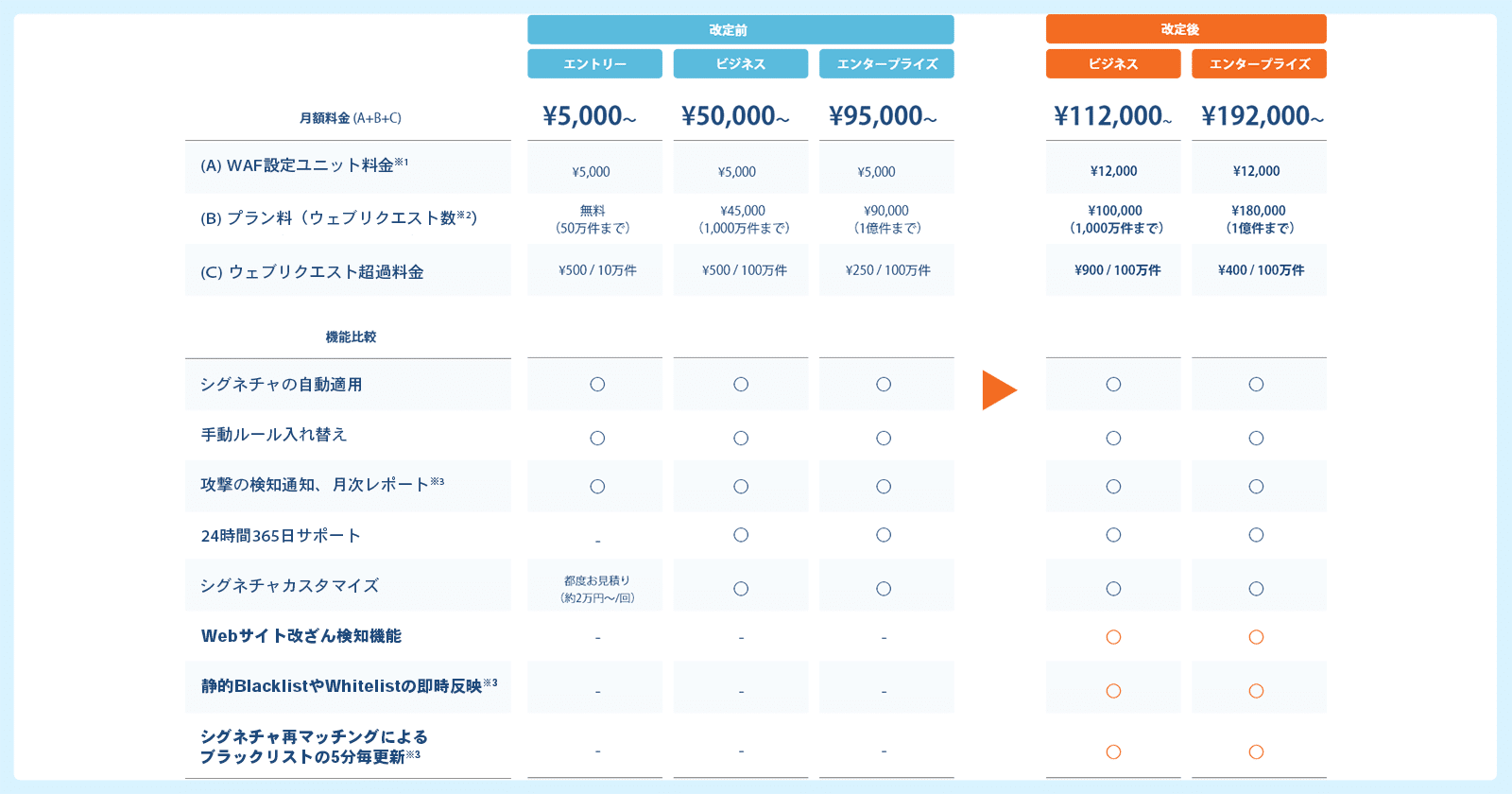Click the blue エンタープライズ plan header
The height and width of the screenshot is (794, 1512).
pyautogui.click(x=886, y=64)
